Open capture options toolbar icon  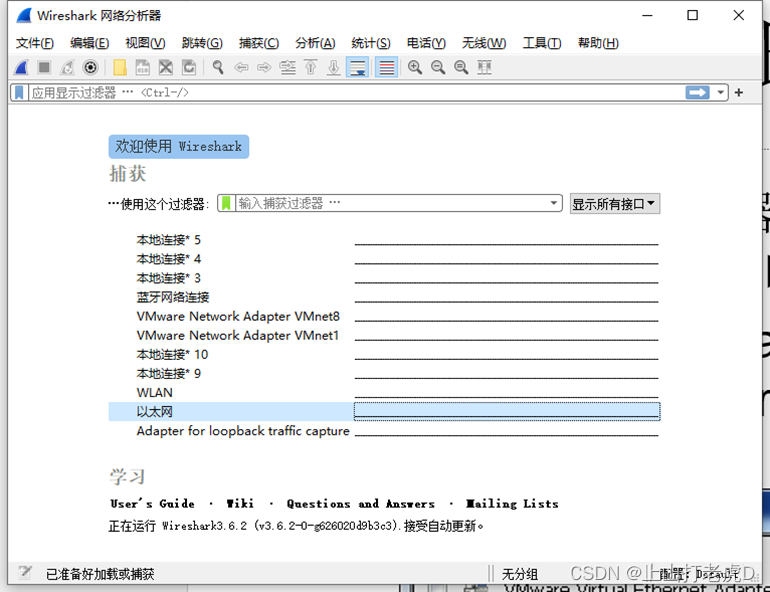click(x=90, y=67)
